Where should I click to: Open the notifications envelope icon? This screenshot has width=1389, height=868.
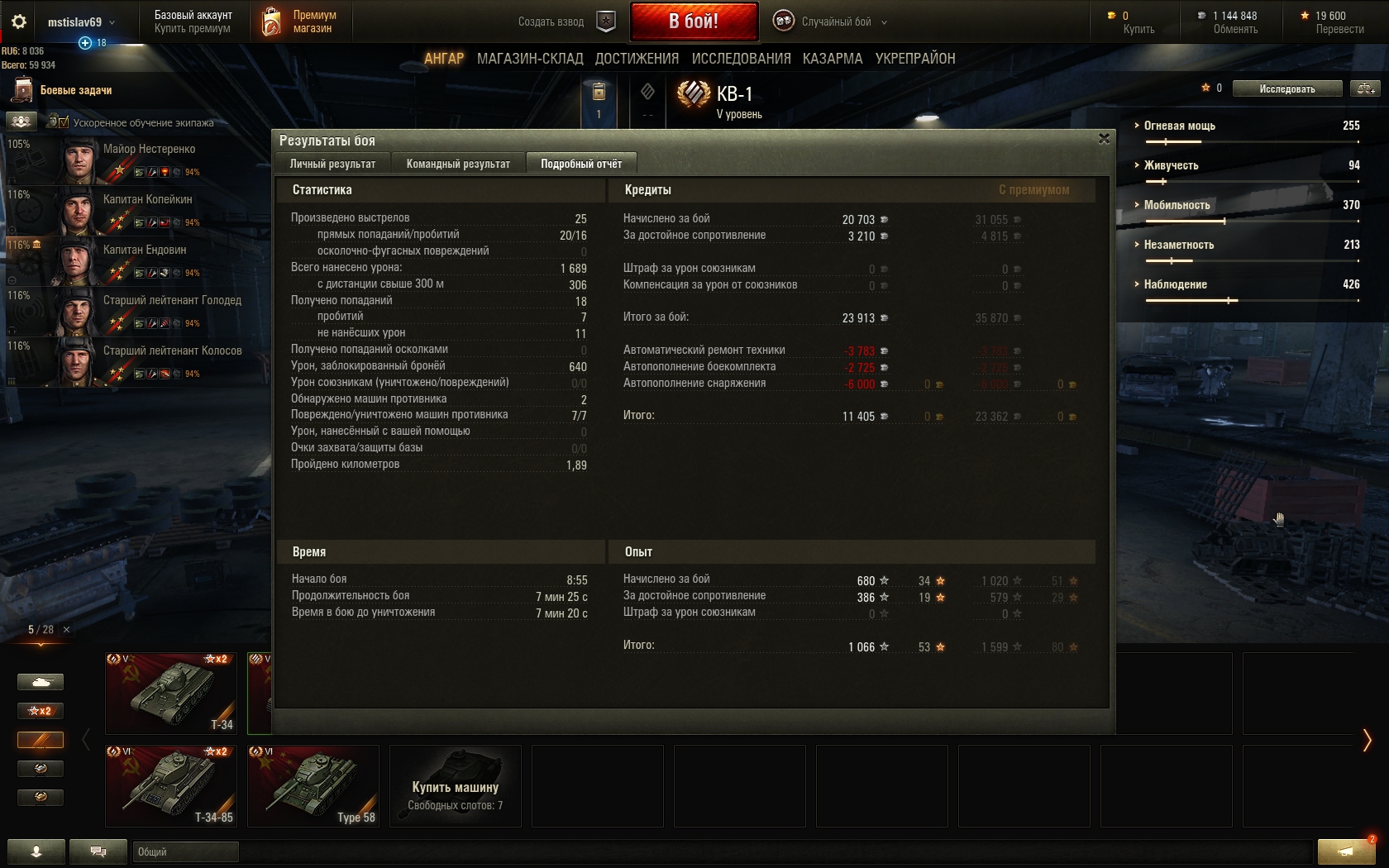1345,851
